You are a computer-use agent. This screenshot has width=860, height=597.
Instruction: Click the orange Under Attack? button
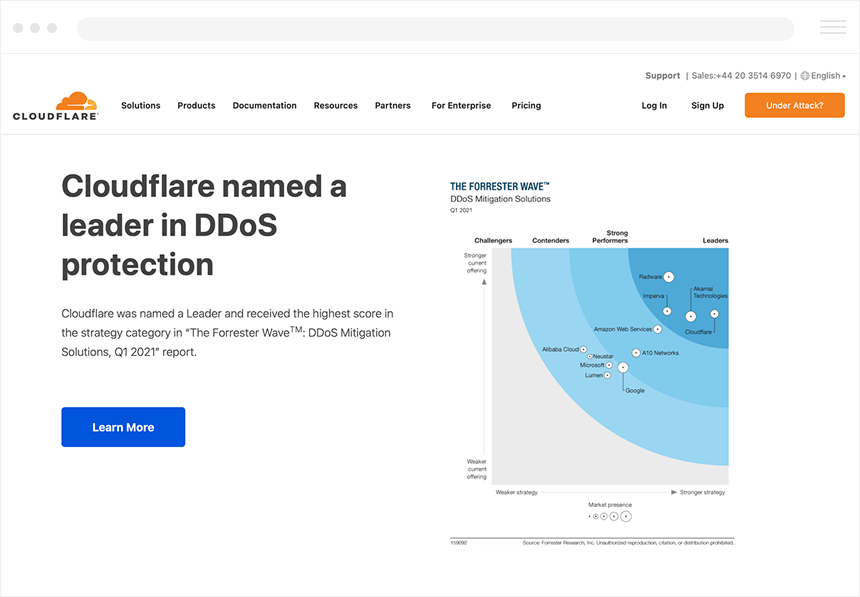point(795,105)
